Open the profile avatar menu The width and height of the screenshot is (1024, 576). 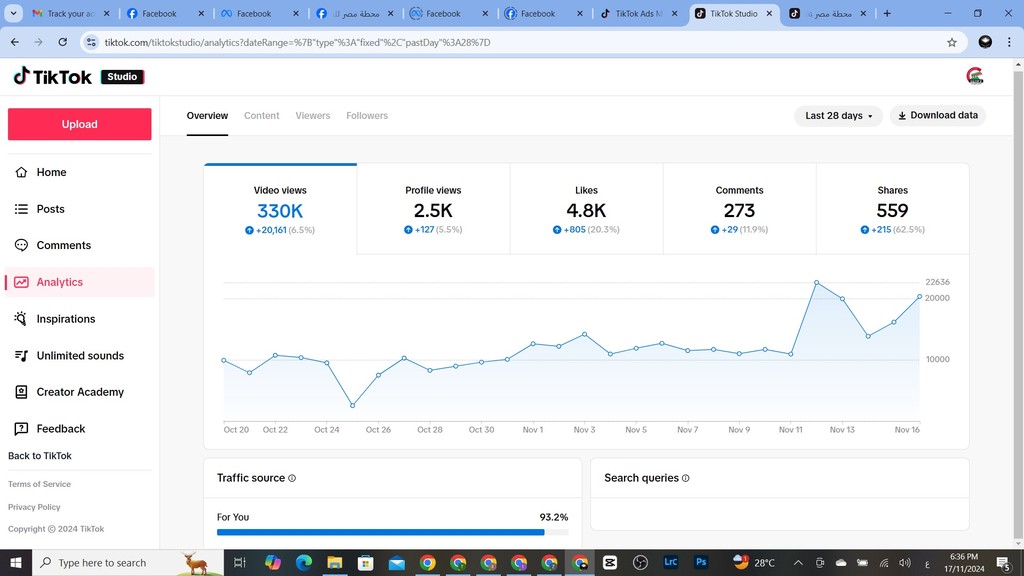pyautogui.click(x=975, y=76)
